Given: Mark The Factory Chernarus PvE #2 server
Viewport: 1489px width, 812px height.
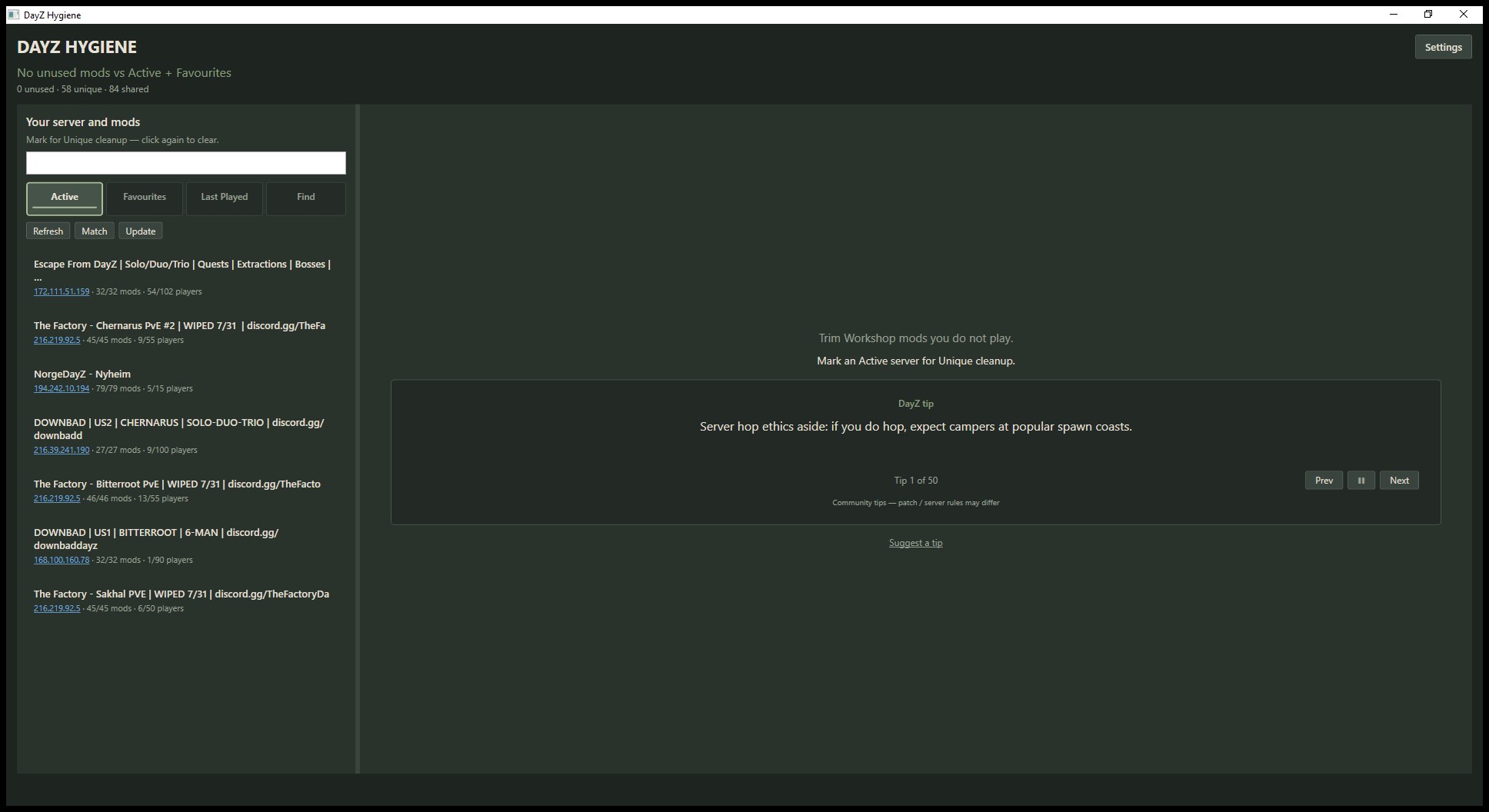Looking at the screenshot, I should coord(186,332).
